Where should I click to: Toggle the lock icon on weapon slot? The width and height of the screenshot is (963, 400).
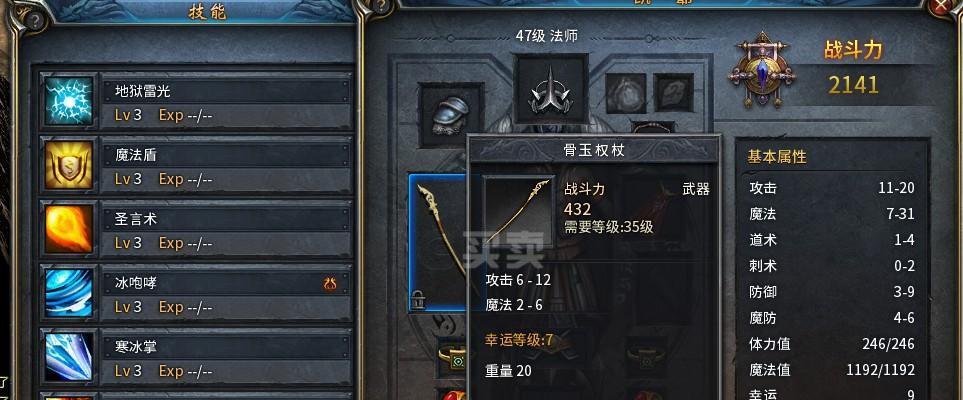[418, 300]
